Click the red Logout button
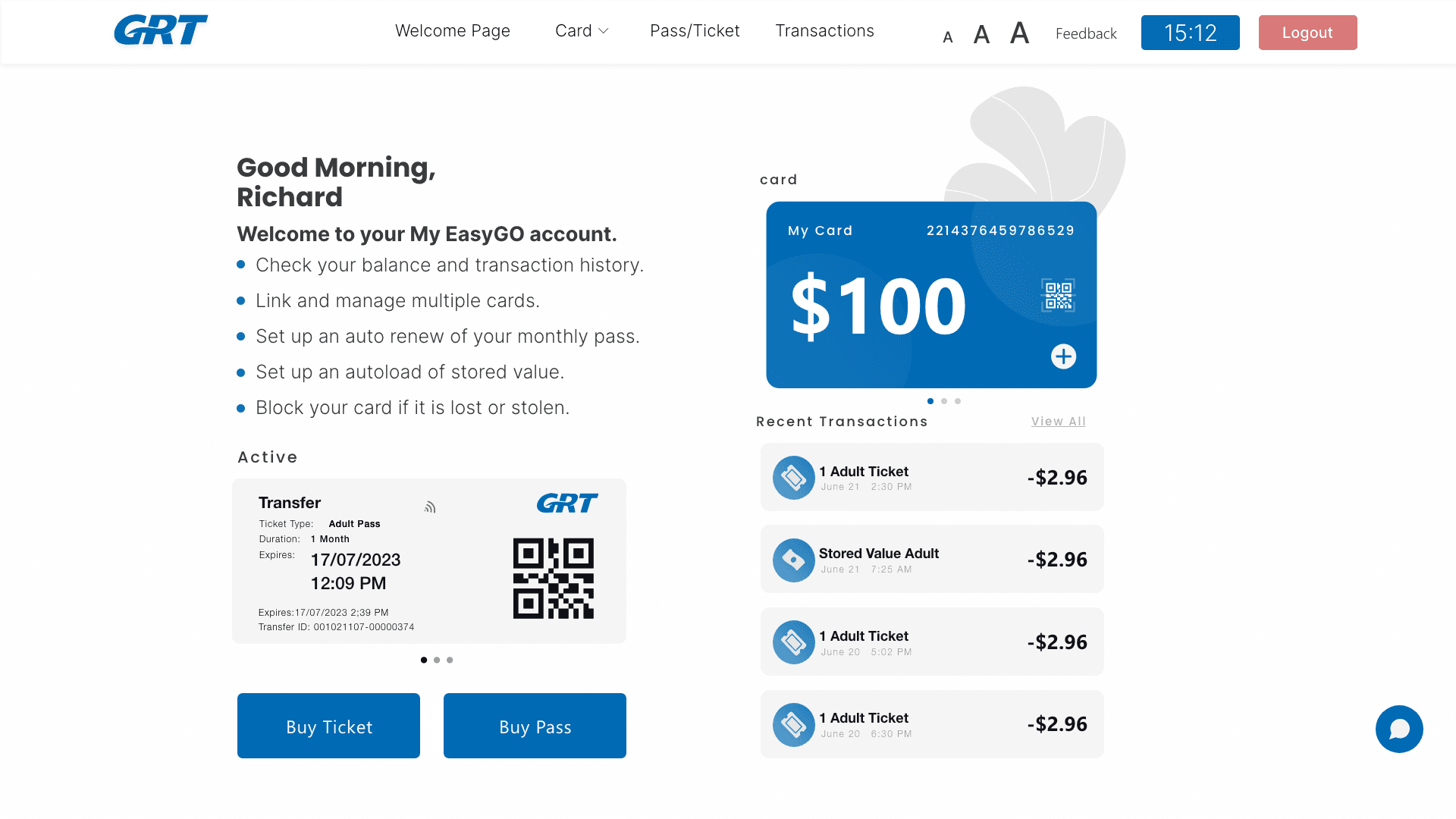Image resolution: width=1456 pixels, height=819 pixels. click(x=1308, y=33)
